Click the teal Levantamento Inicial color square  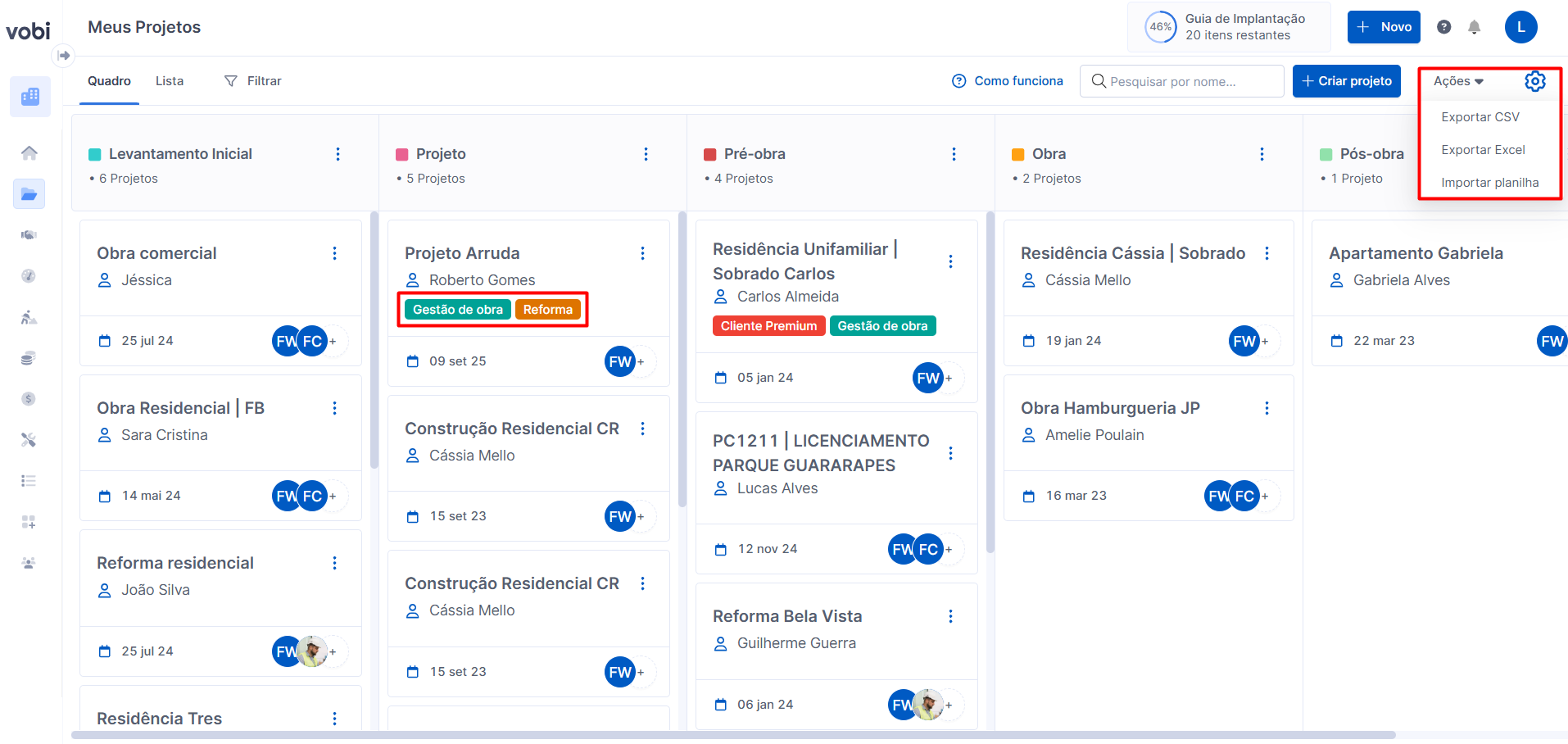coord(95,154)
